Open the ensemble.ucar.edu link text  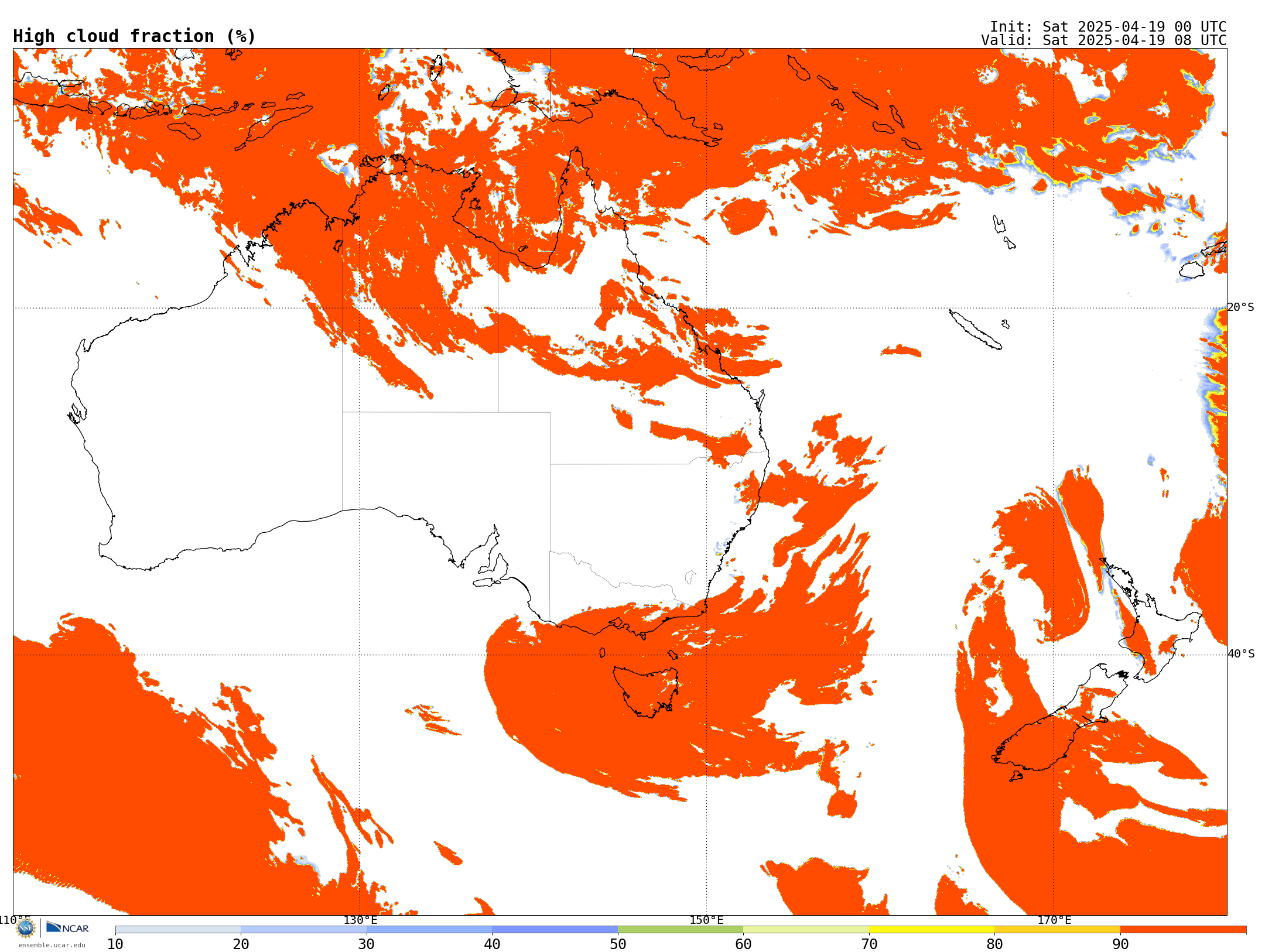(x=52, y=945)
